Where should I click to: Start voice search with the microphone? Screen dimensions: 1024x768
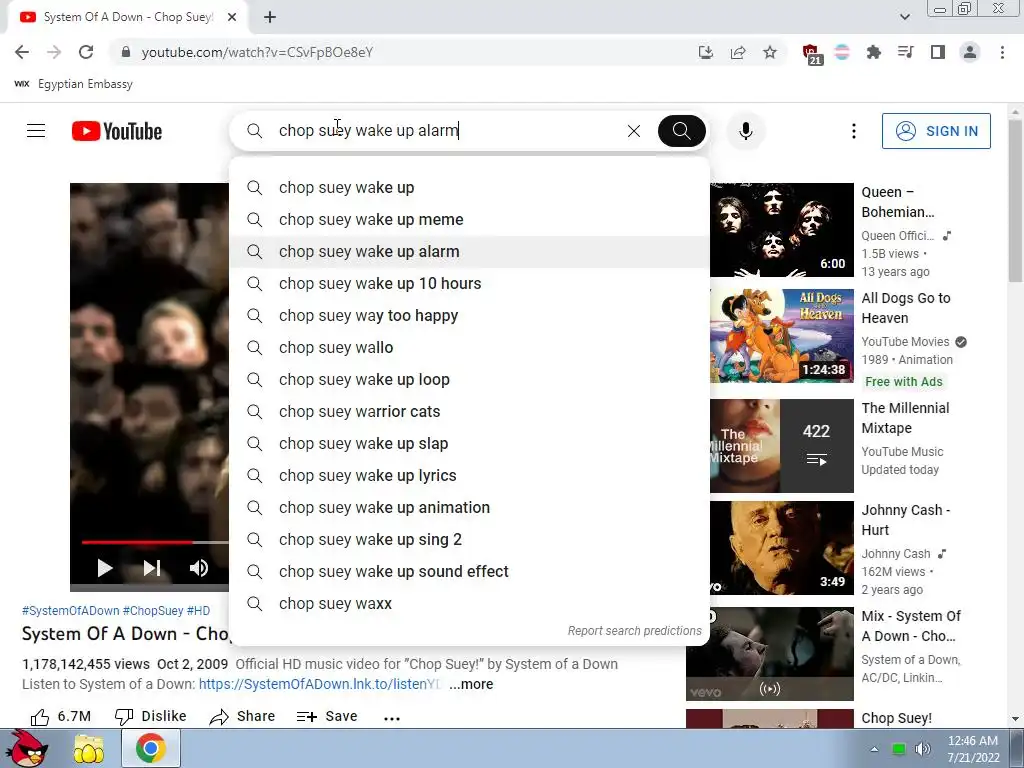745,131
